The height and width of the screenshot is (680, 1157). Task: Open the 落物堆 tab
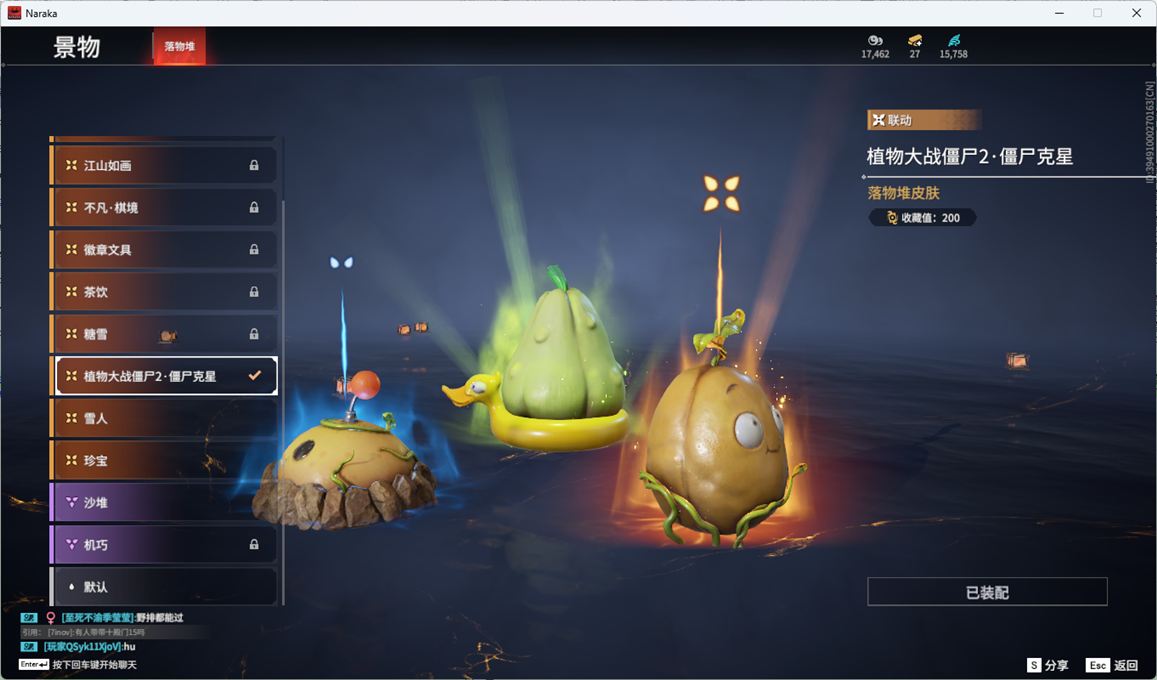click(179, 46)
